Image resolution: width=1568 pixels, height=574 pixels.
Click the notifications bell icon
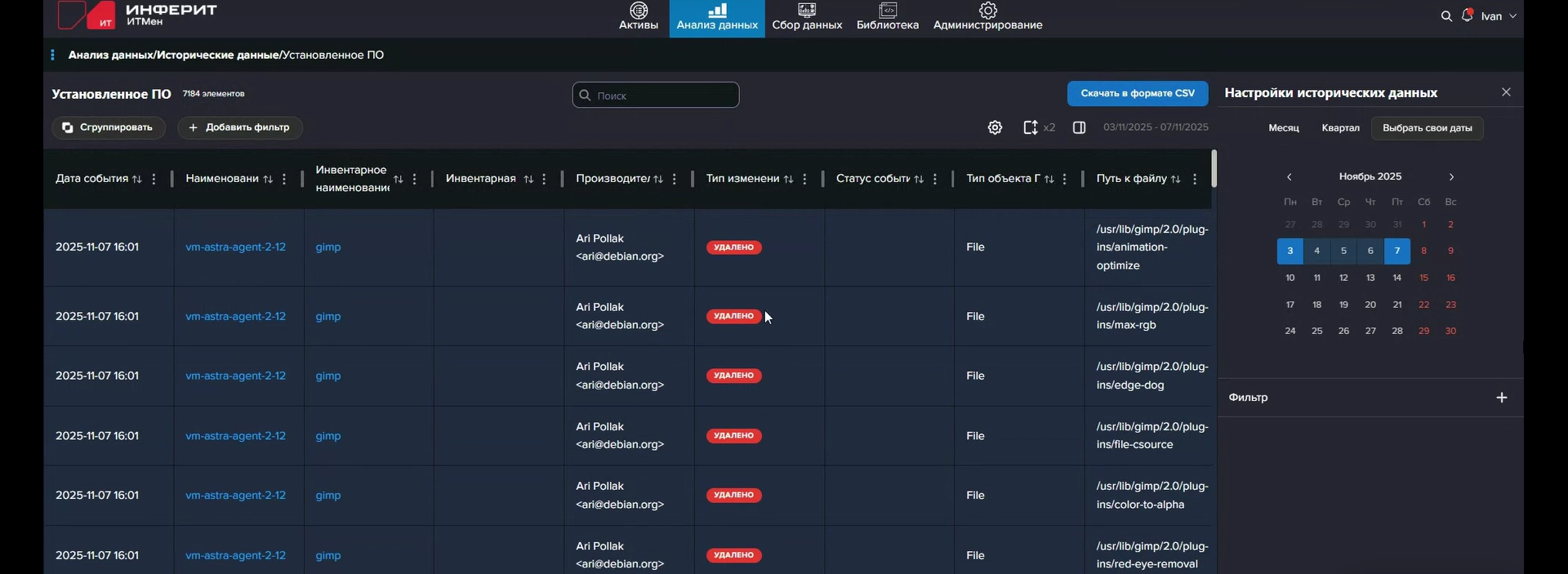pos(1468,16)
